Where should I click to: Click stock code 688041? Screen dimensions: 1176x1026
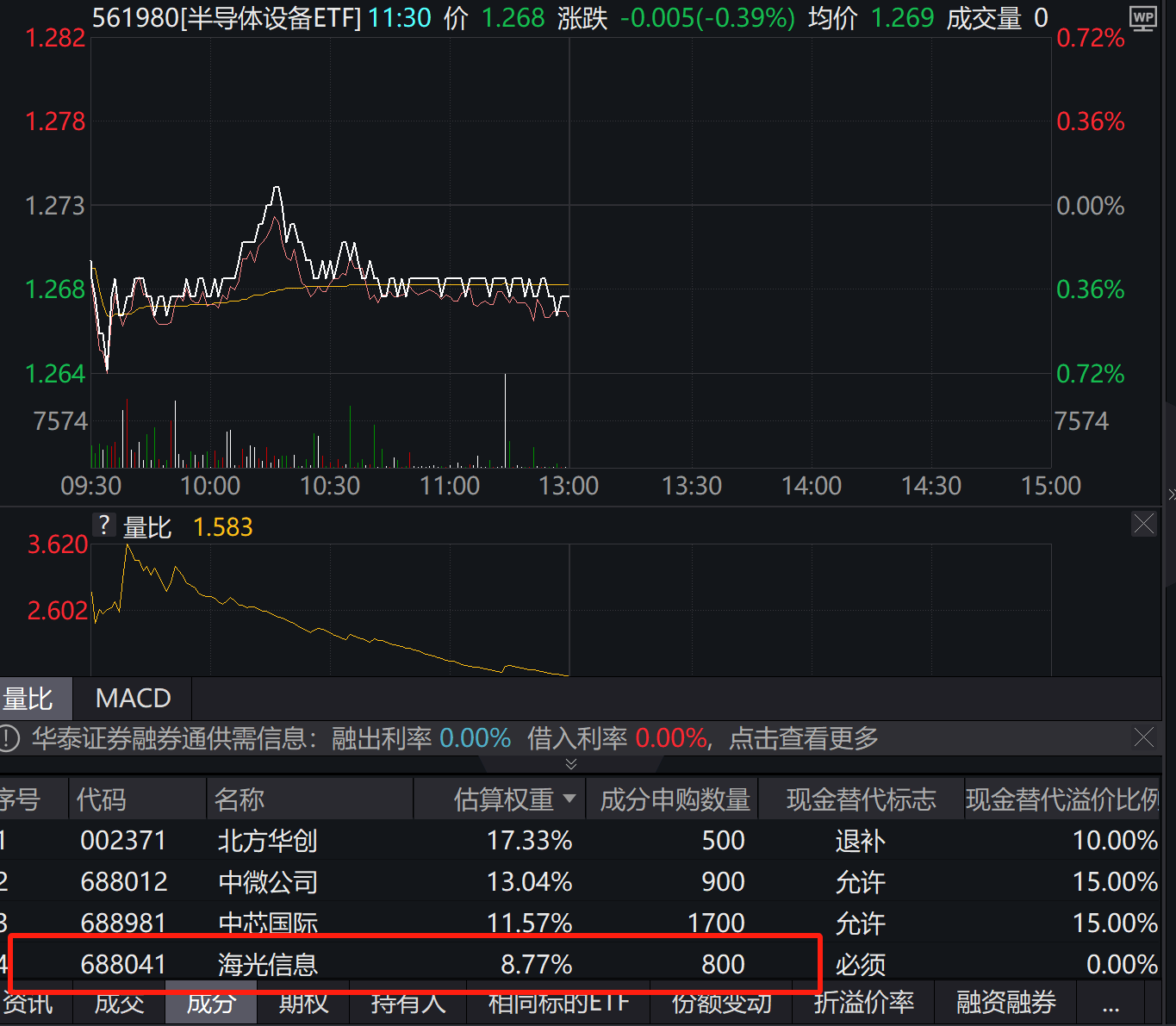click(123, 964)
